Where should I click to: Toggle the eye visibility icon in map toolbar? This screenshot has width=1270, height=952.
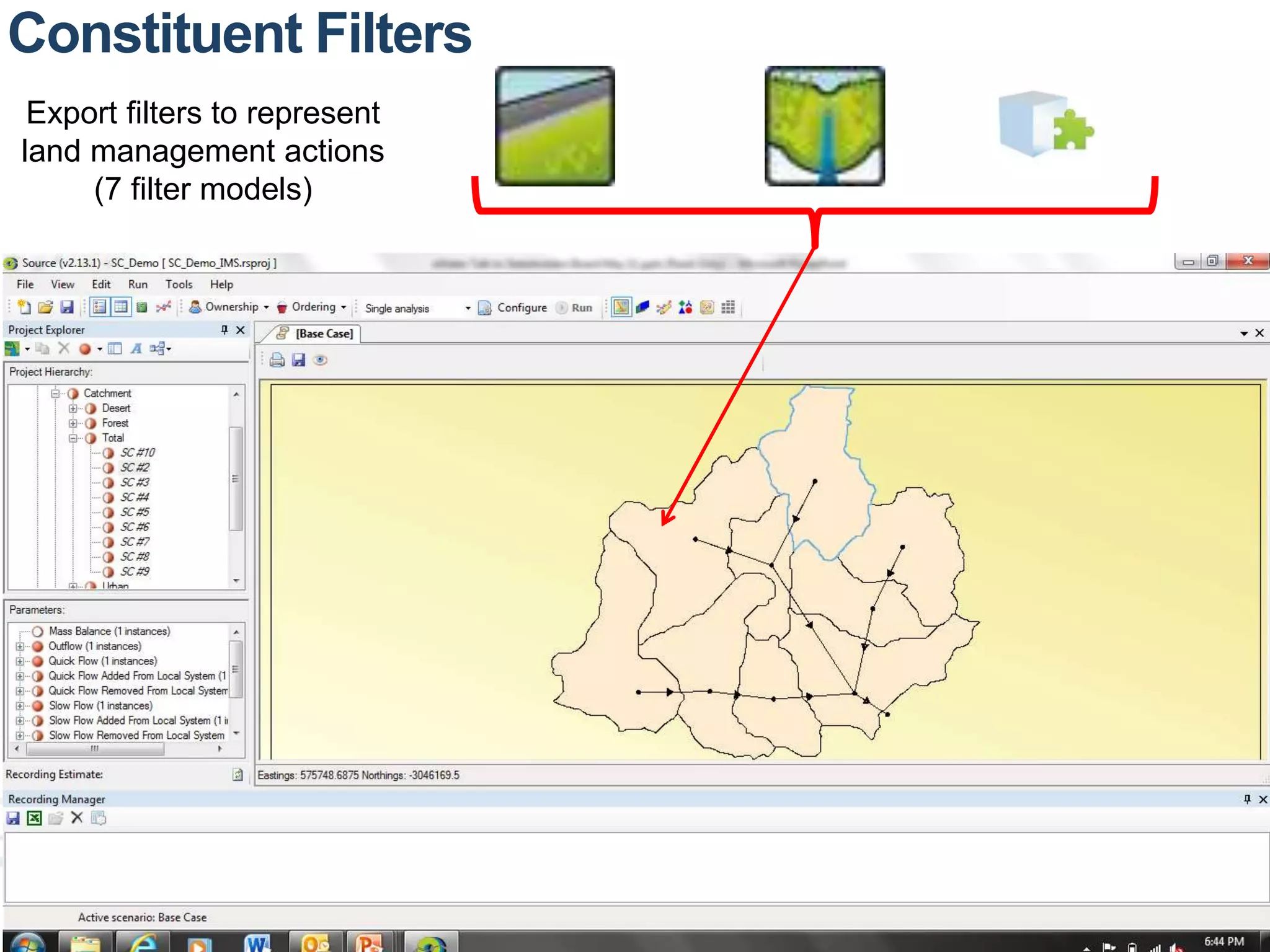(321, 360)
